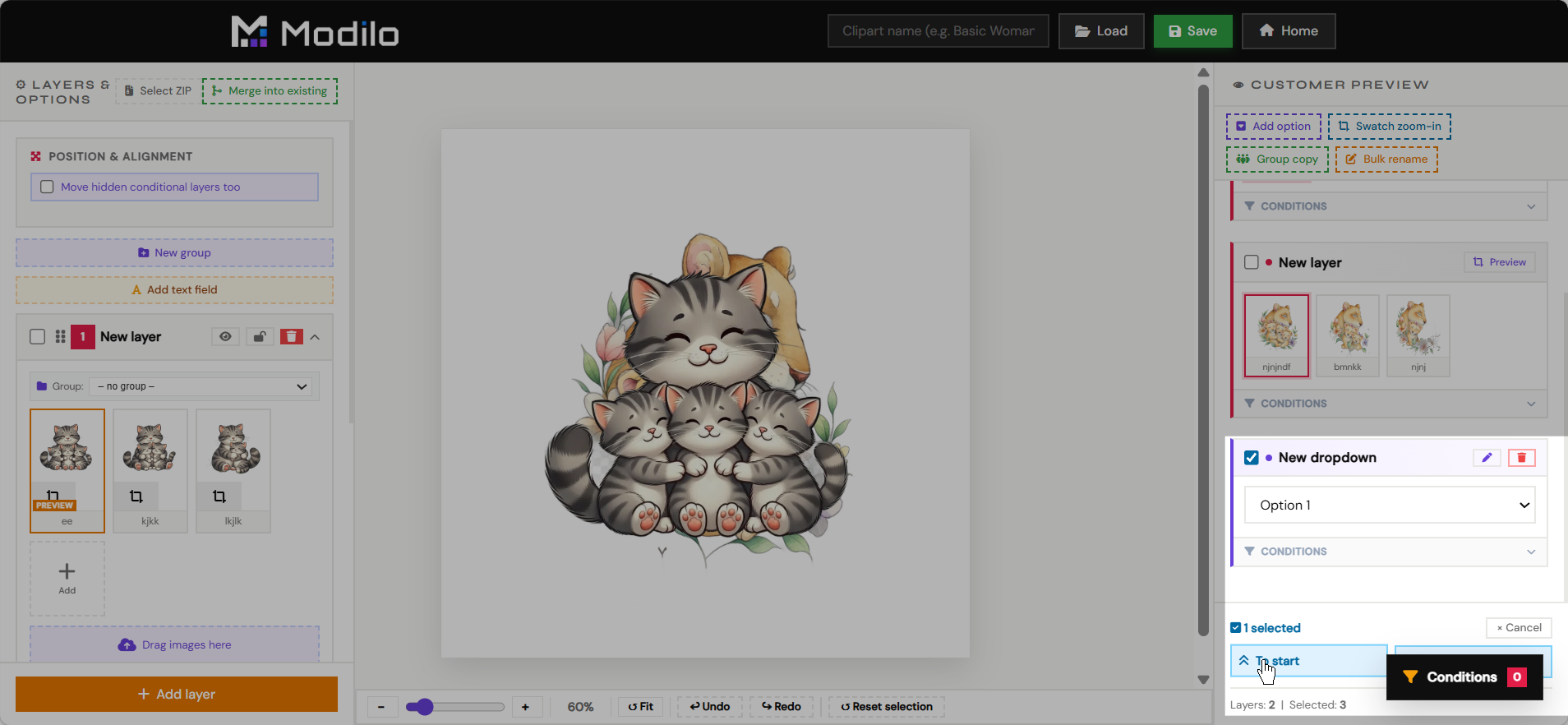Click zoom out minus button
1568x725 pixels.
[x=381, y=707]
